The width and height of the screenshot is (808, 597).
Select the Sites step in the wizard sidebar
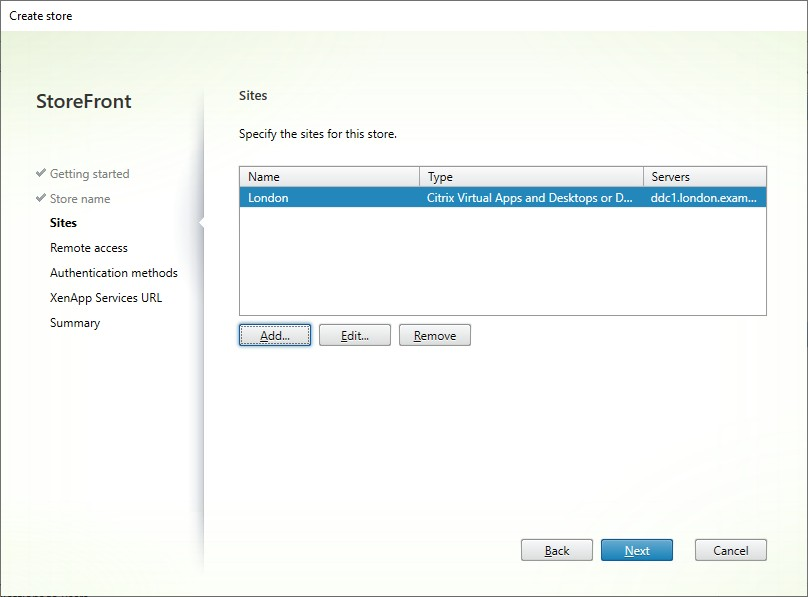[x=63, y=223]
